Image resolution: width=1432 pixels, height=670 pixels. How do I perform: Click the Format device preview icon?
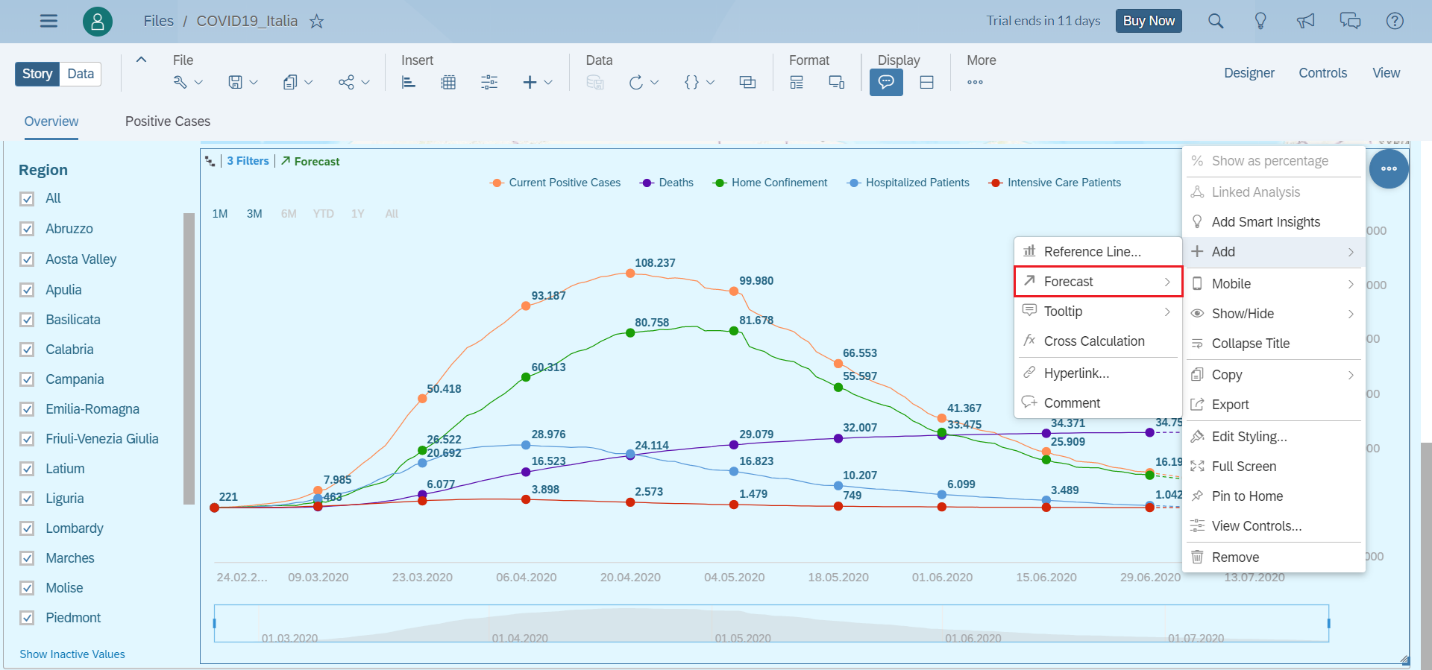click(837, 82)
